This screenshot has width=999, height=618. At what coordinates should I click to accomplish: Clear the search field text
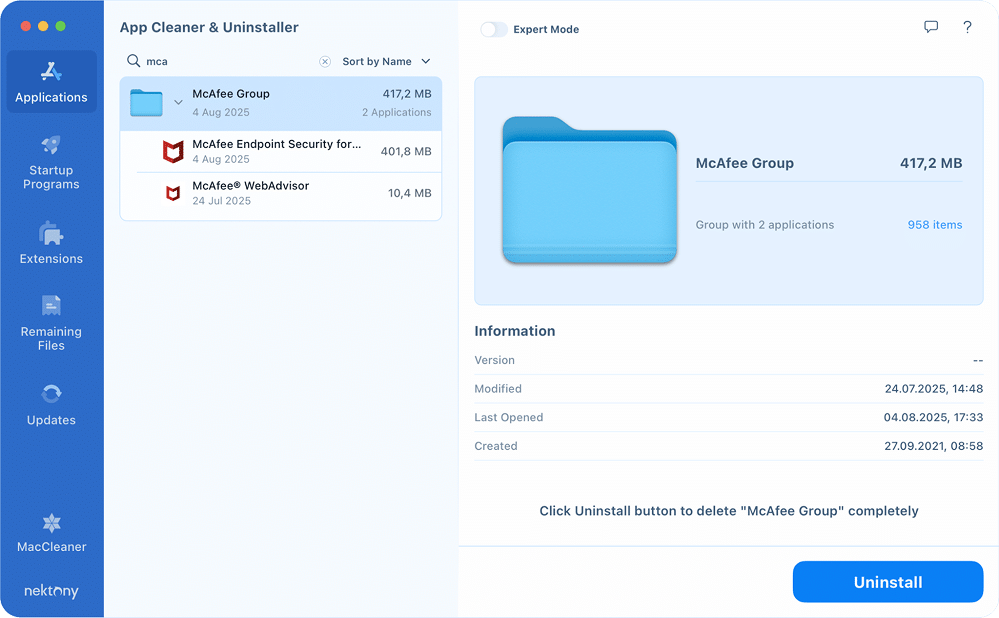coord(325,61)
